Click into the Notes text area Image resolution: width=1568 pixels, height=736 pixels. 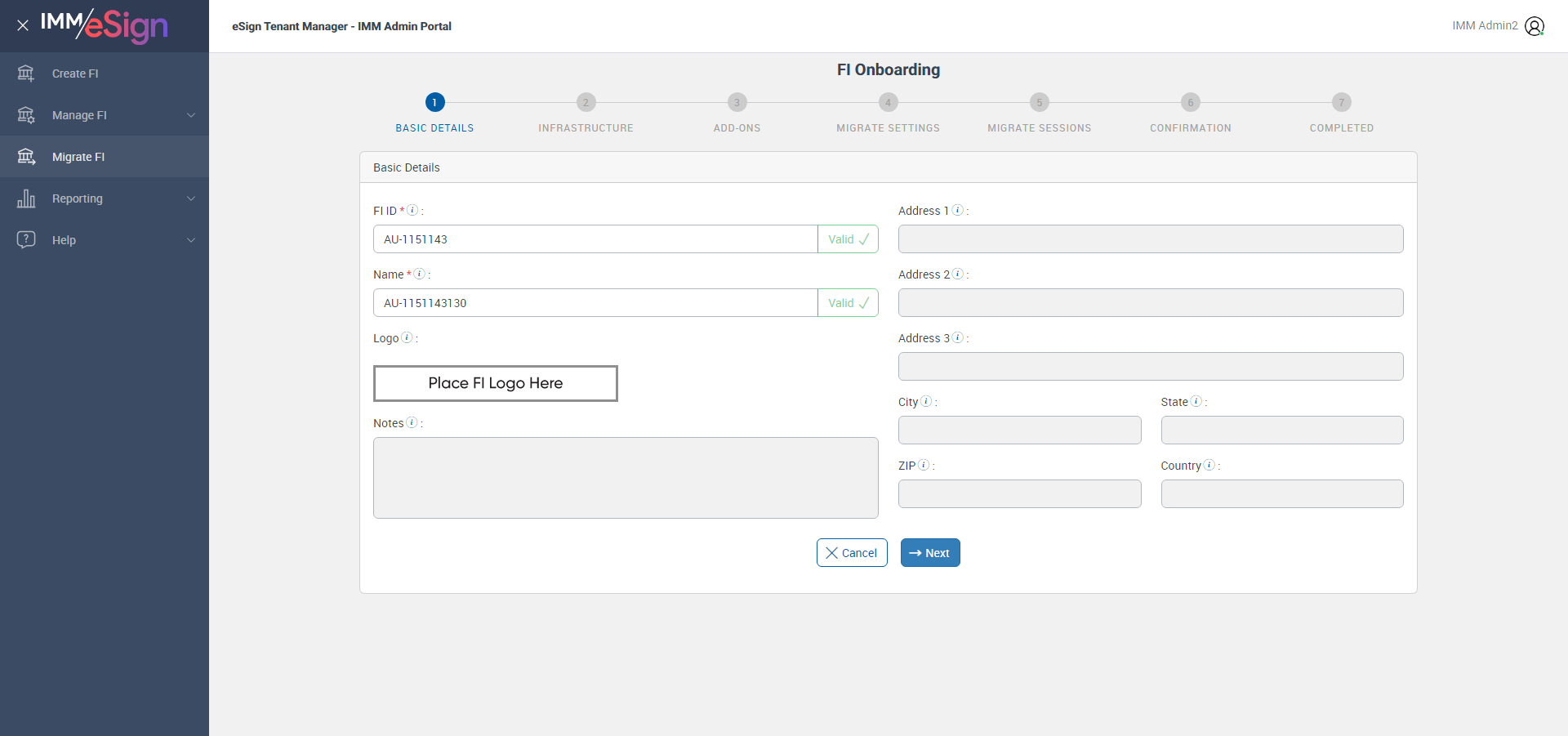click(626, 478)
